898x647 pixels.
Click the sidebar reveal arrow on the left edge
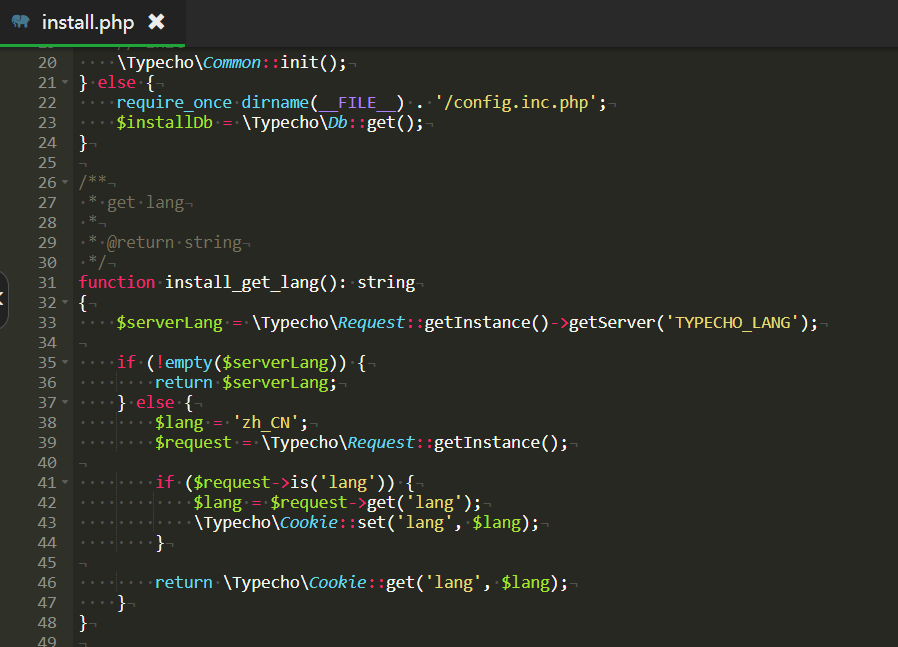point(4,300)
